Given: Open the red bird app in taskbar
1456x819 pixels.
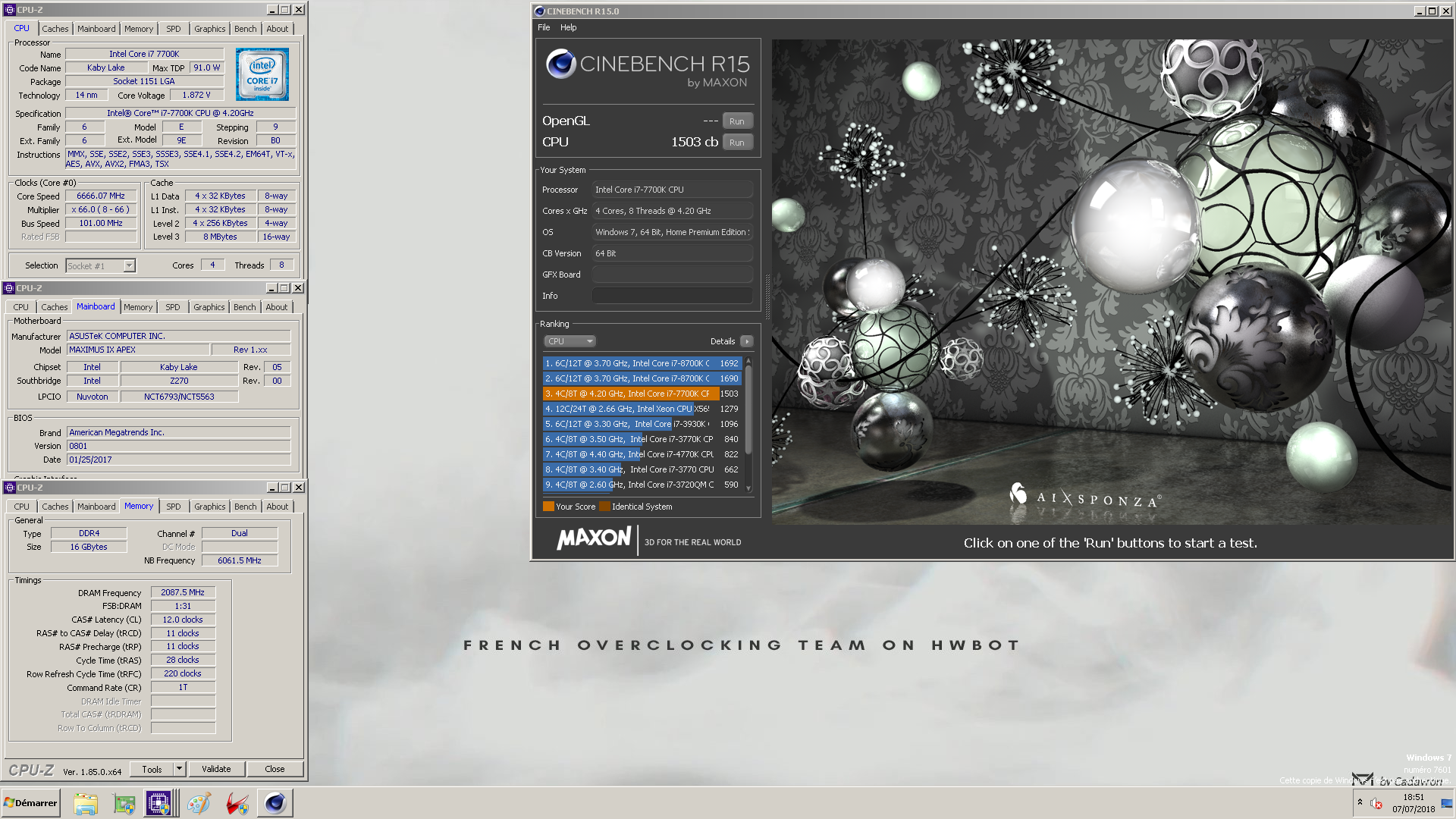Looking at the screenshot, I should (237, 803).
